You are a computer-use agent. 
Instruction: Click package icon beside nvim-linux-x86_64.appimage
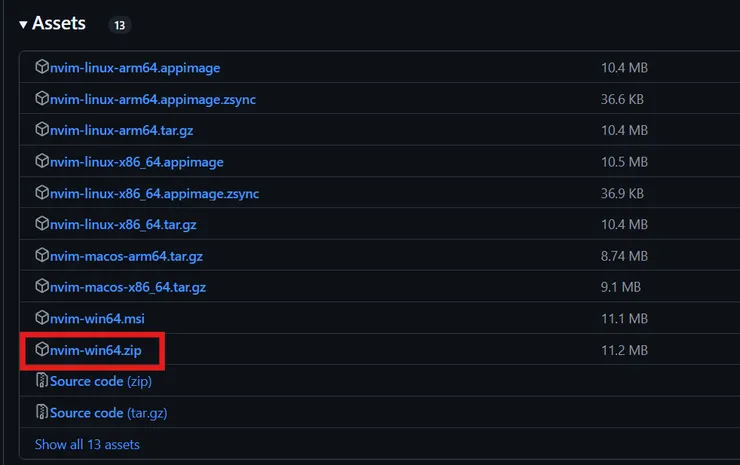click(x=42, y=162)
